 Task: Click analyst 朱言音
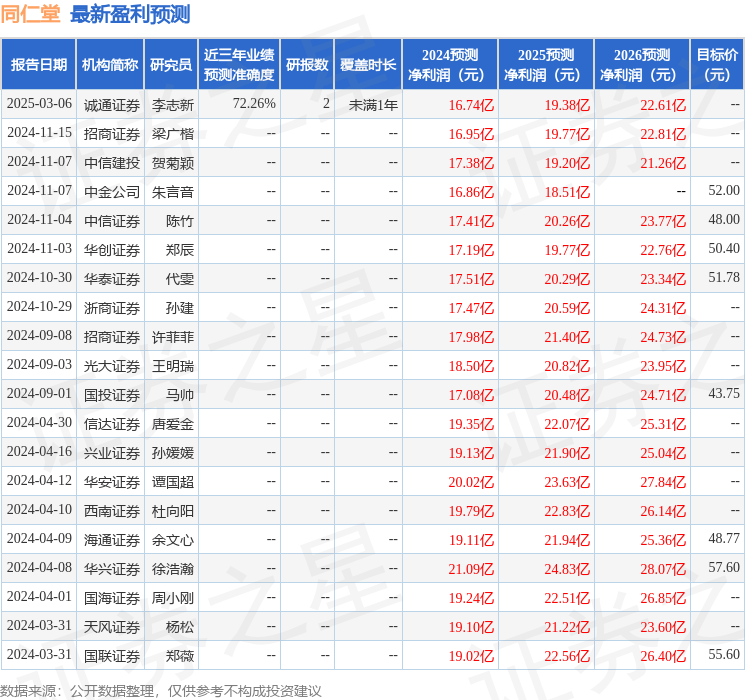(172, 192)
